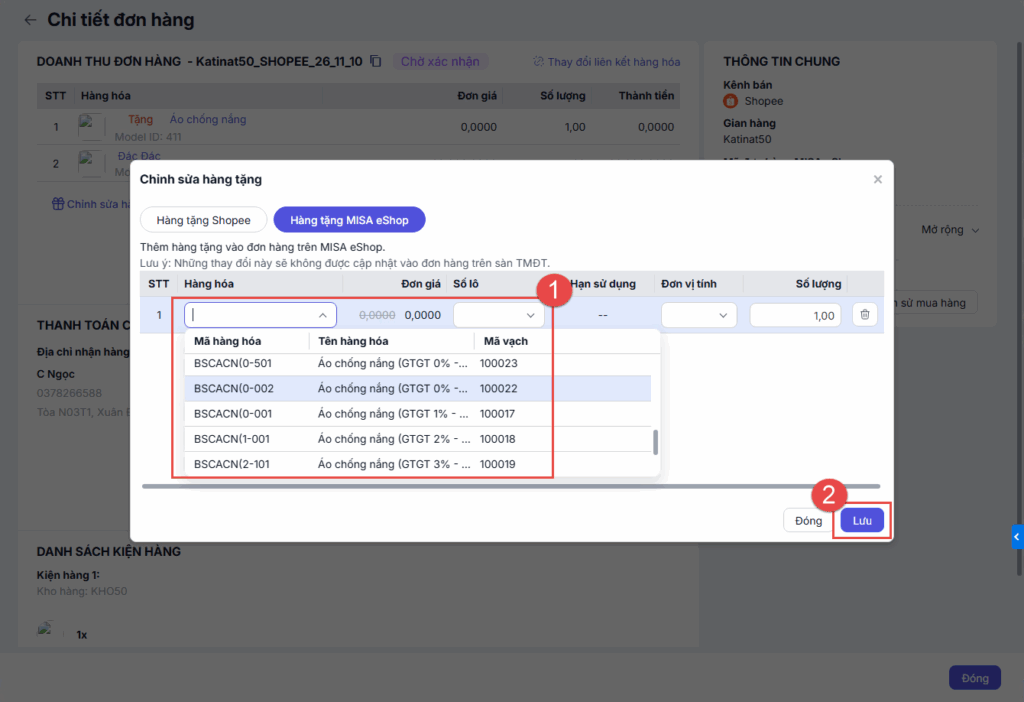Click the blue side panel collapse arrow
Image resolution: width=1024 pixels, height=702 pixels.
[x=1016, y=537]
